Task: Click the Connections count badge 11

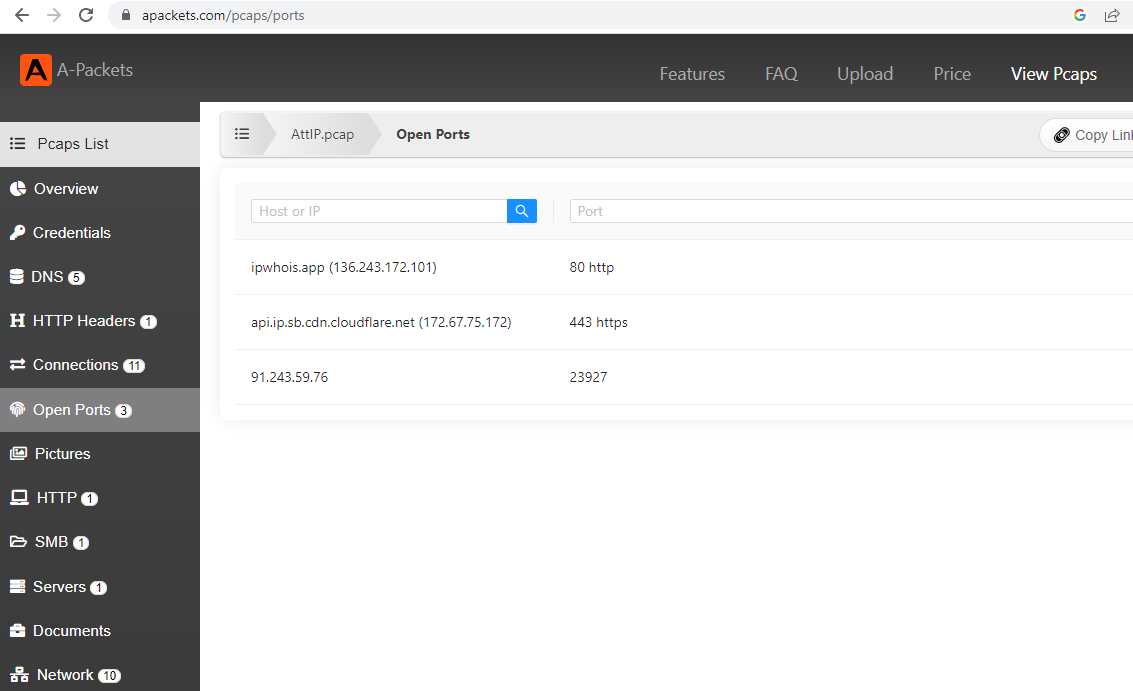Action: pyautogui.click(x=134, y=366)
